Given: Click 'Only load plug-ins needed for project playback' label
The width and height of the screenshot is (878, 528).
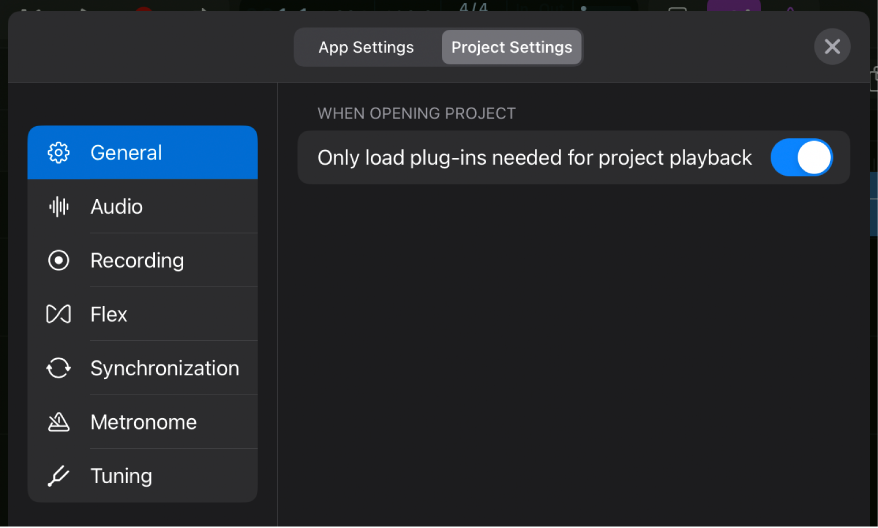Looking at the screenshot, I should [x=534, y=158].
